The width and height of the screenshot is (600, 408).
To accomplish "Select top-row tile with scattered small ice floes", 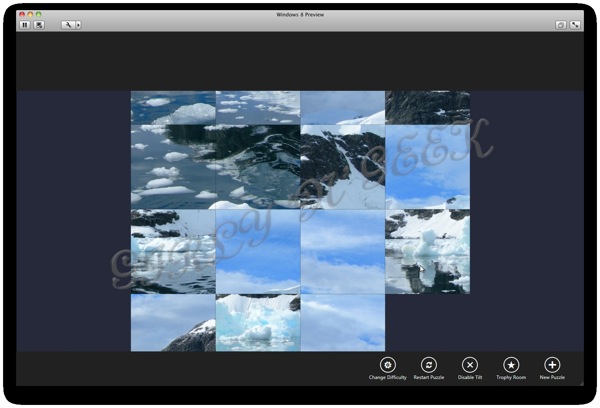I will pos(258,108).
